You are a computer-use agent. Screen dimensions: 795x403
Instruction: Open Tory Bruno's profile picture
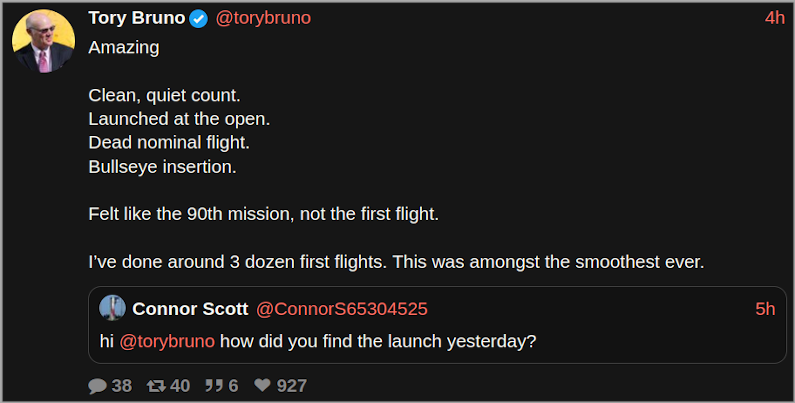pos(43,42)
